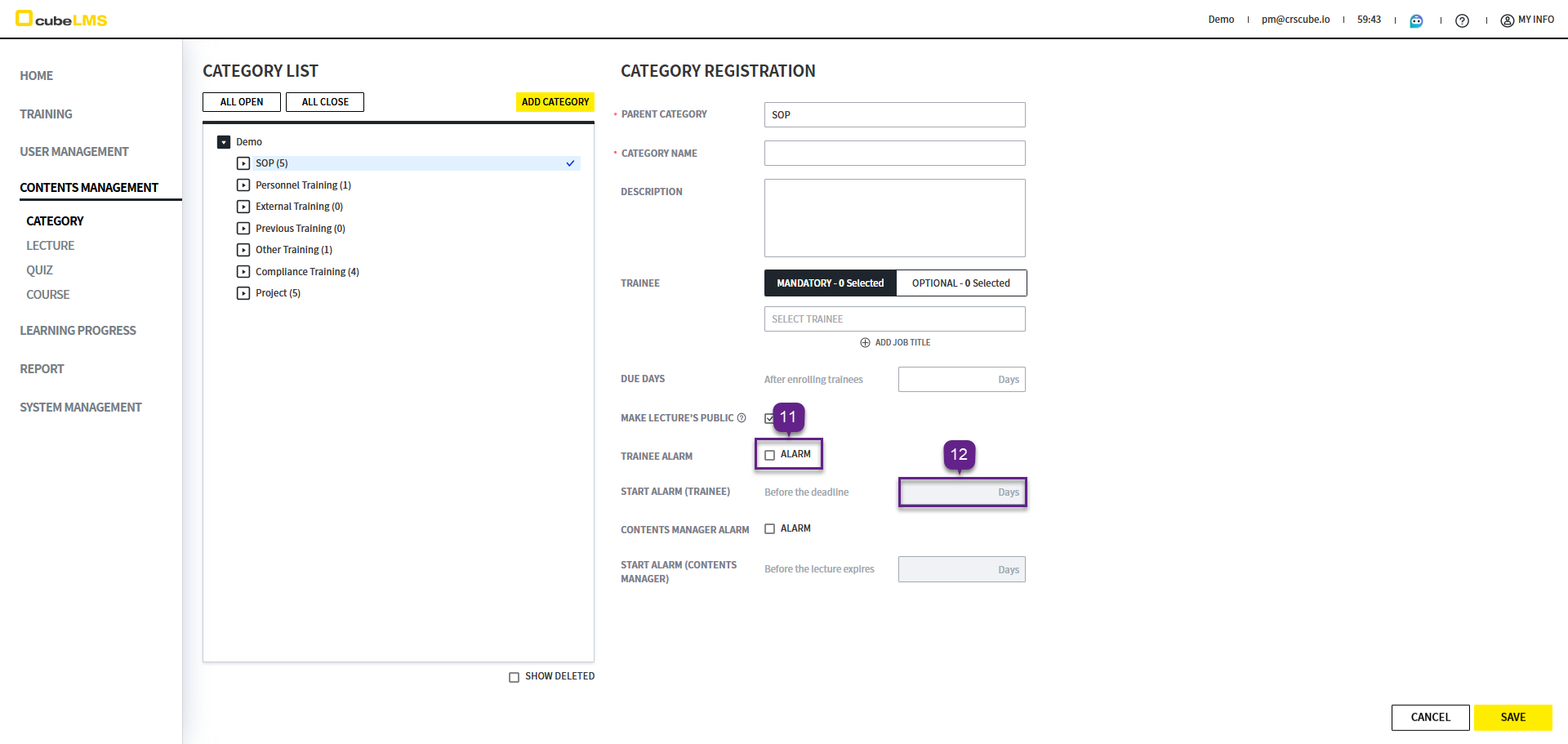Go to Learning Progress menu
The height and width of the screenshot is (744, 1568).
click(78, 331)
